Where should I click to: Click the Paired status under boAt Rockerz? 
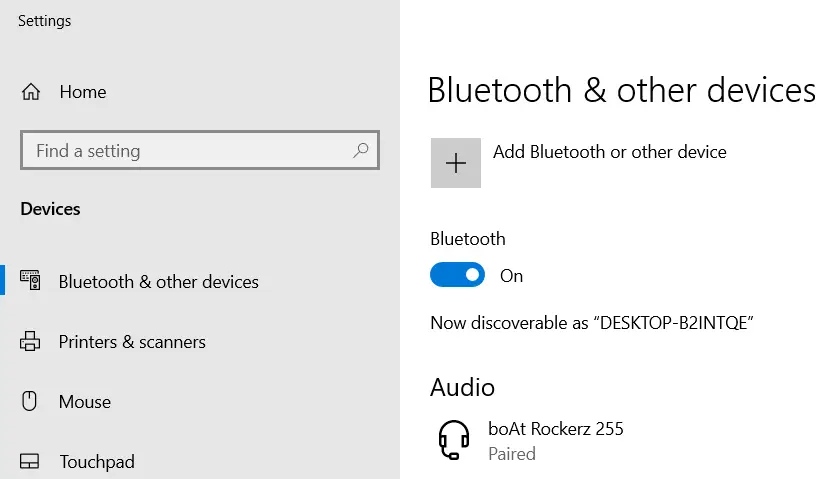[x=512, y=454]
